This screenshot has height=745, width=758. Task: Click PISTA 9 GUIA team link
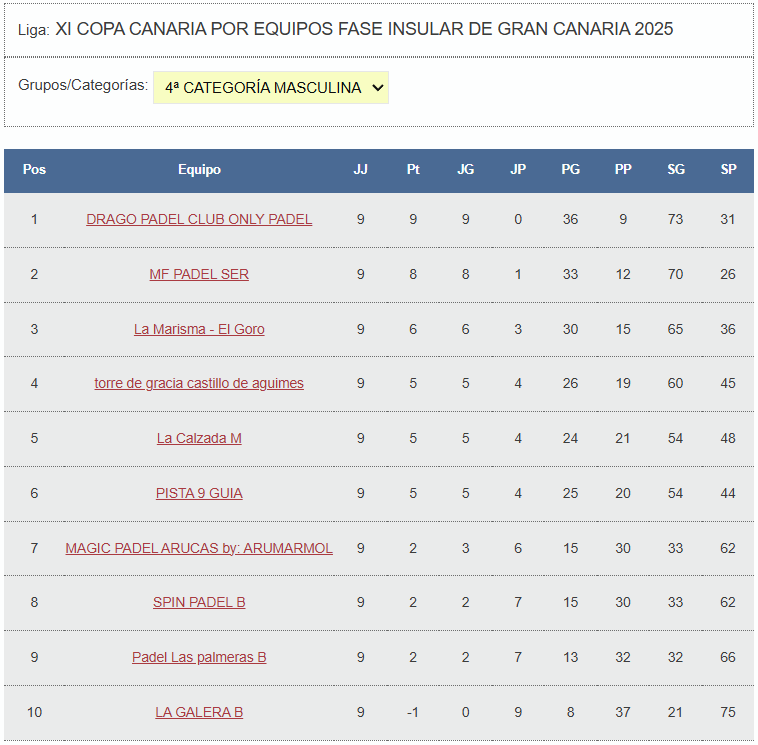tap(199, 493)
